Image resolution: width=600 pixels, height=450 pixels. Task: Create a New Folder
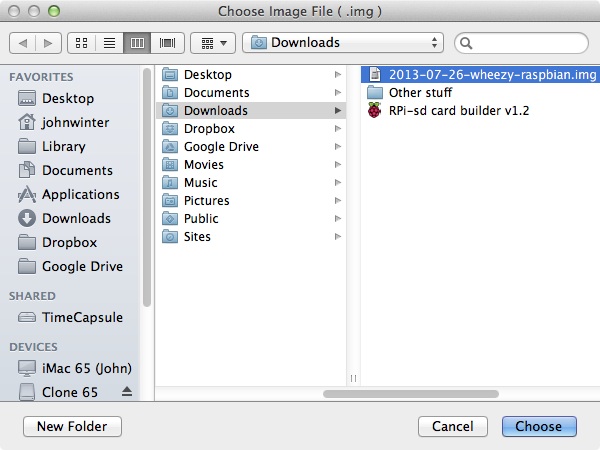coord(72,426)
